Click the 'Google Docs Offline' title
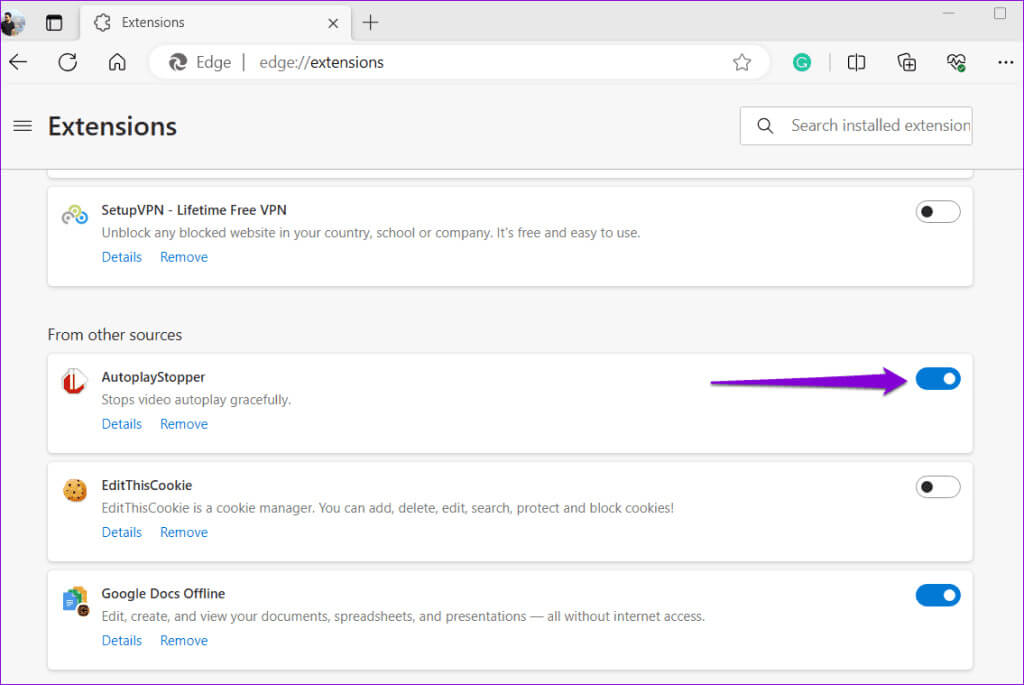Screen dimensions: 1024x685 click(163, 594)
